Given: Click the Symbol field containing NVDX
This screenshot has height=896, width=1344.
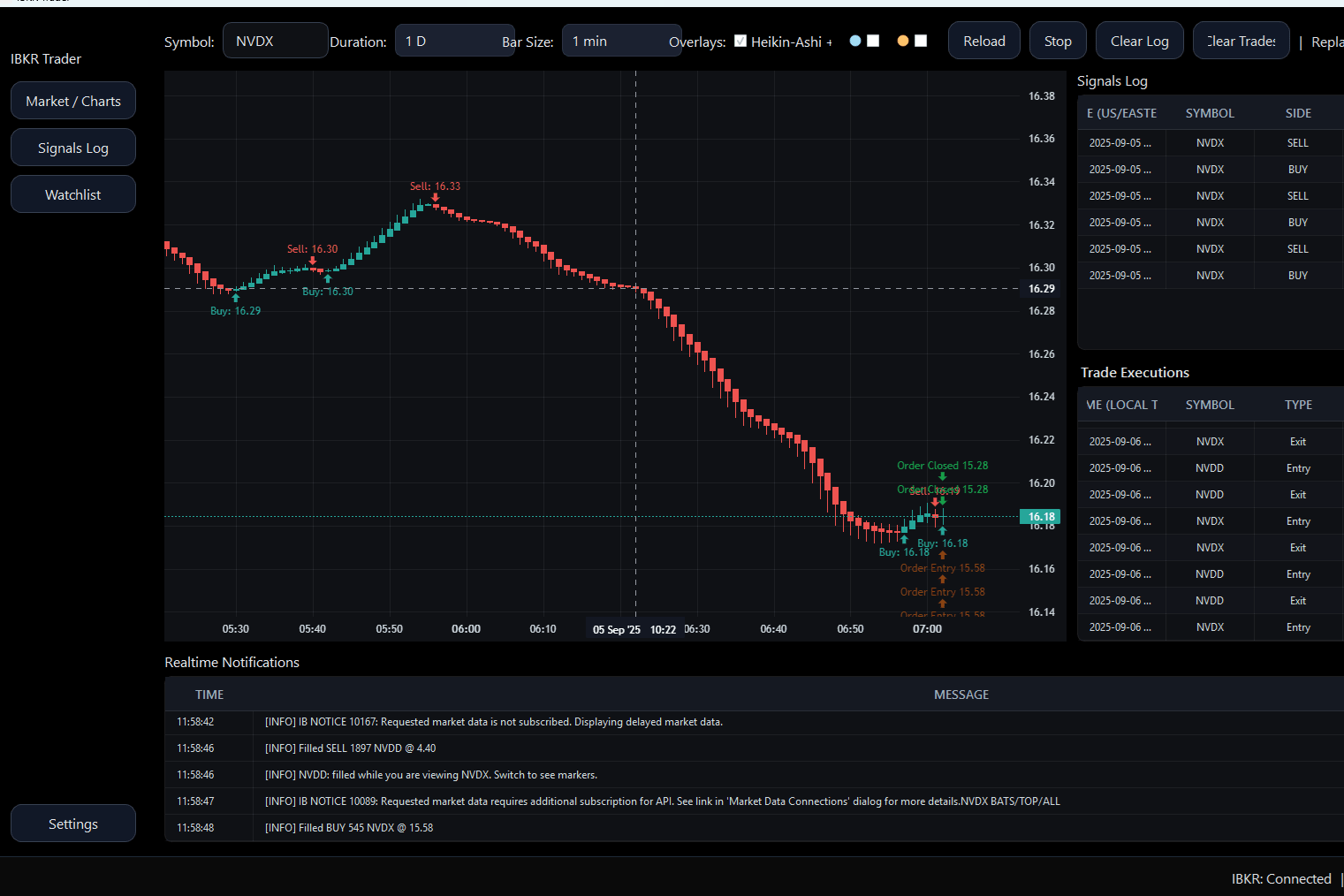Looking at the screenshot, I should click(x=275, y=40).
